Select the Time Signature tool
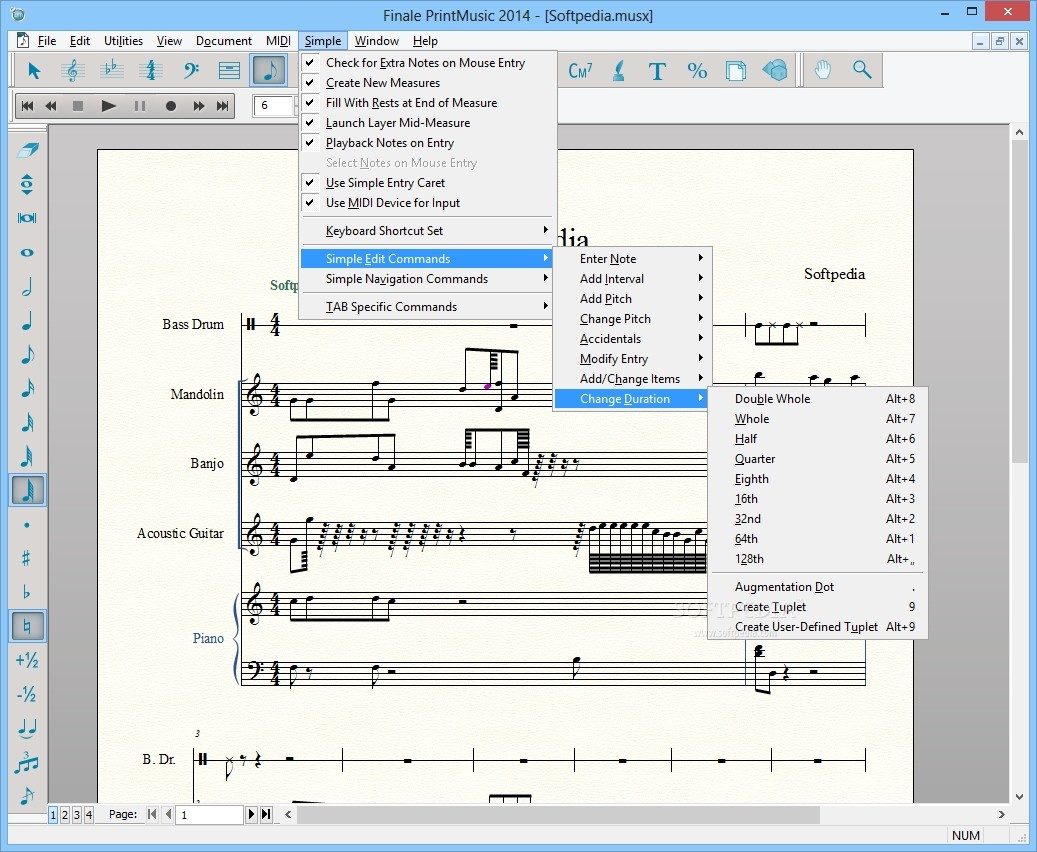Screen dimensions: 1037x852 pyautogui.click(x=151, y=70)
